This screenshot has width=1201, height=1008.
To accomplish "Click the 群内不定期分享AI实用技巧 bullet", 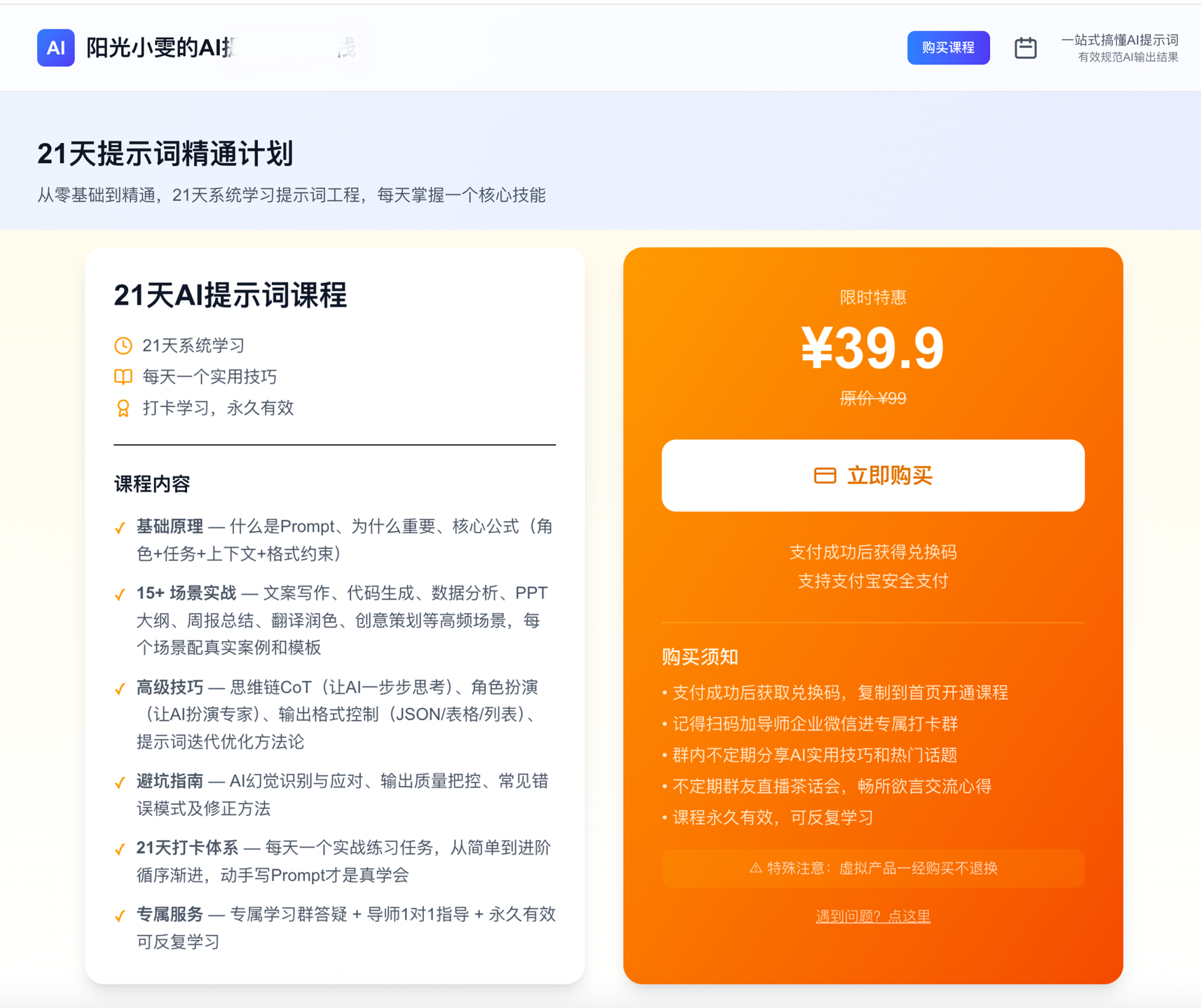I will [810, 755].
